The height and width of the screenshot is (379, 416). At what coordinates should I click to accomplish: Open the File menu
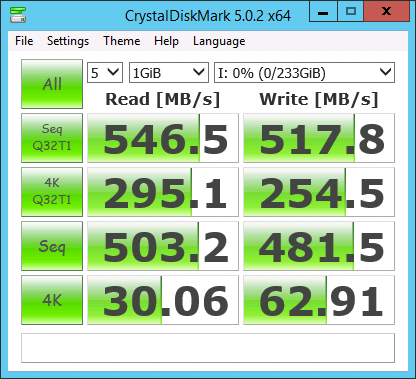pyautogui.click(x=24, y=41)
